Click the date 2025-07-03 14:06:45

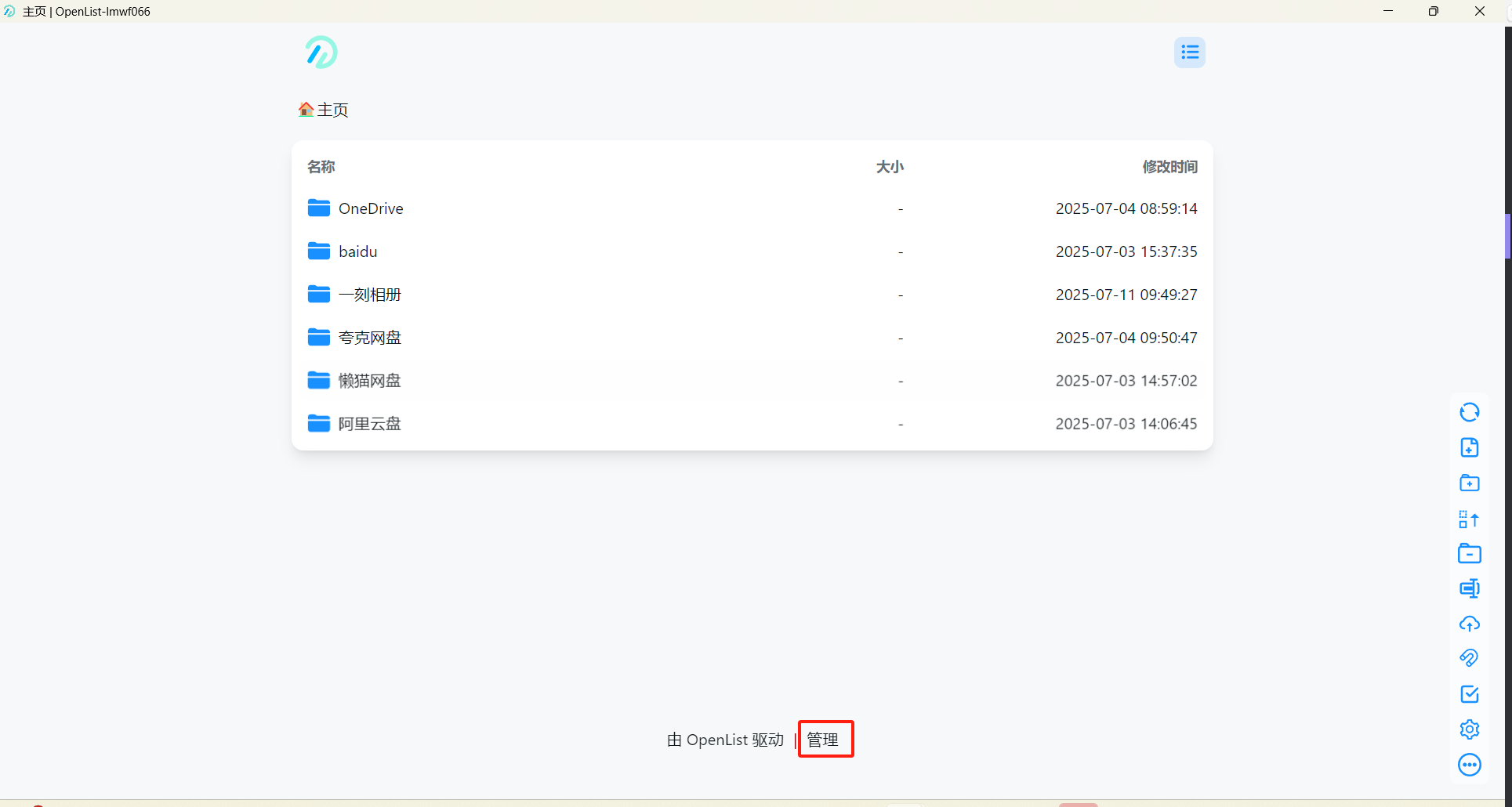click(1126, 424)
